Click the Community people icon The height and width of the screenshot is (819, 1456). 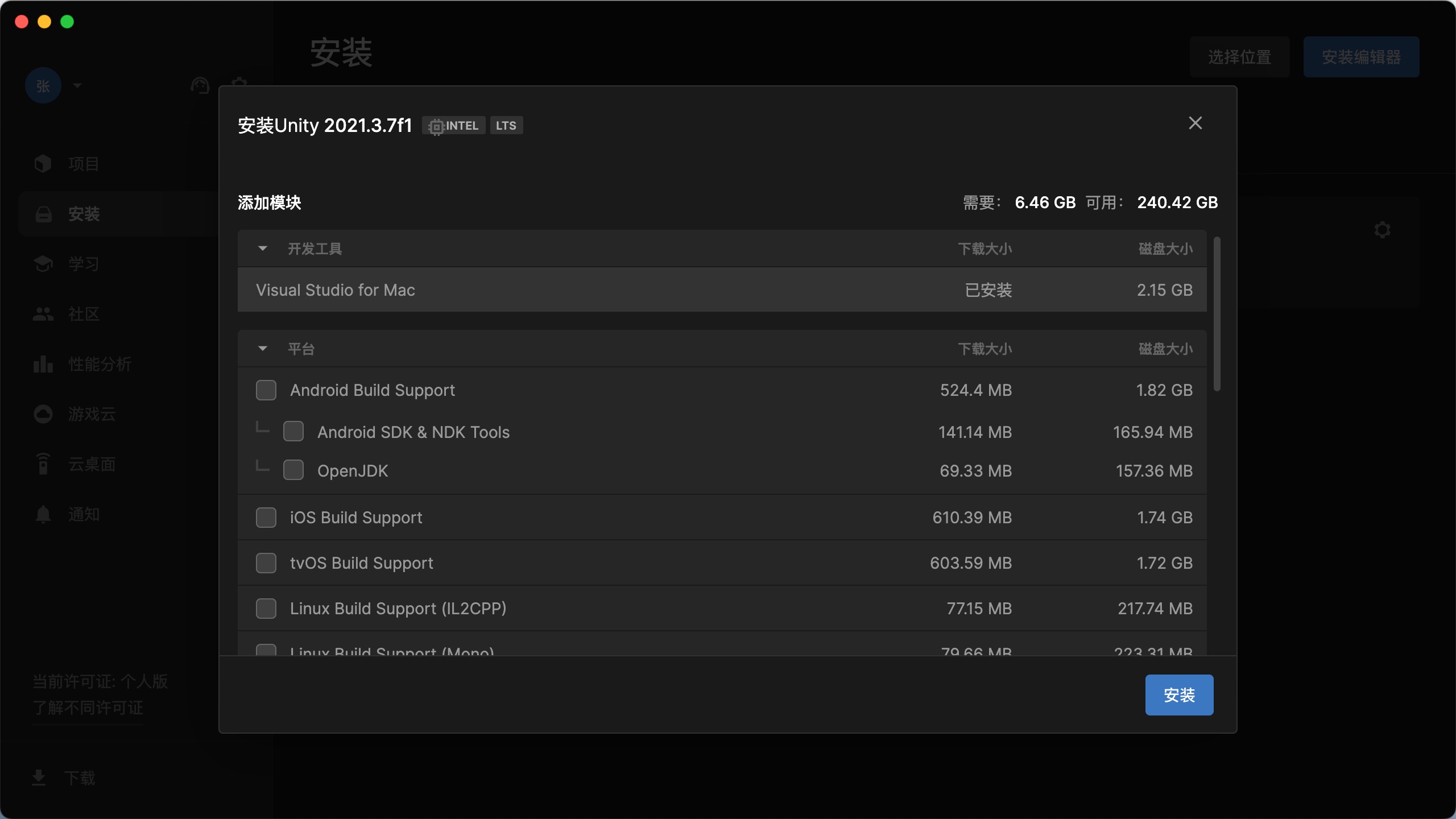click(43, 314)
